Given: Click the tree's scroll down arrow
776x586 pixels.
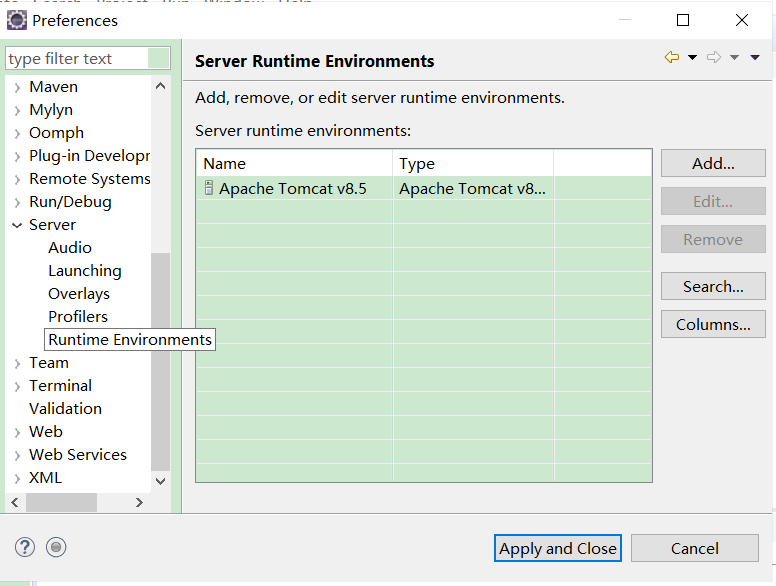Looking at the screenshot, I should [x=160, y=481].
